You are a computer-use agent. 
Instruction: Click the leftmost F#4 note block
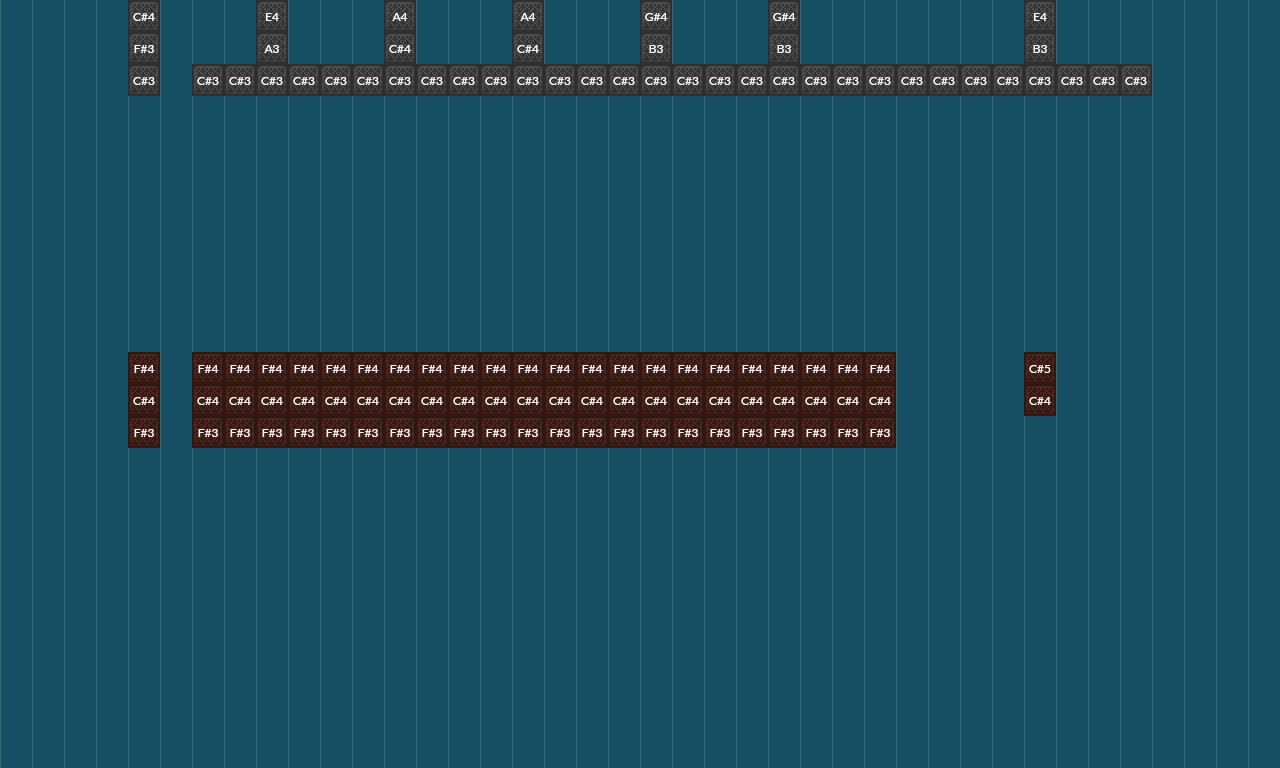[x=142, y=368]
